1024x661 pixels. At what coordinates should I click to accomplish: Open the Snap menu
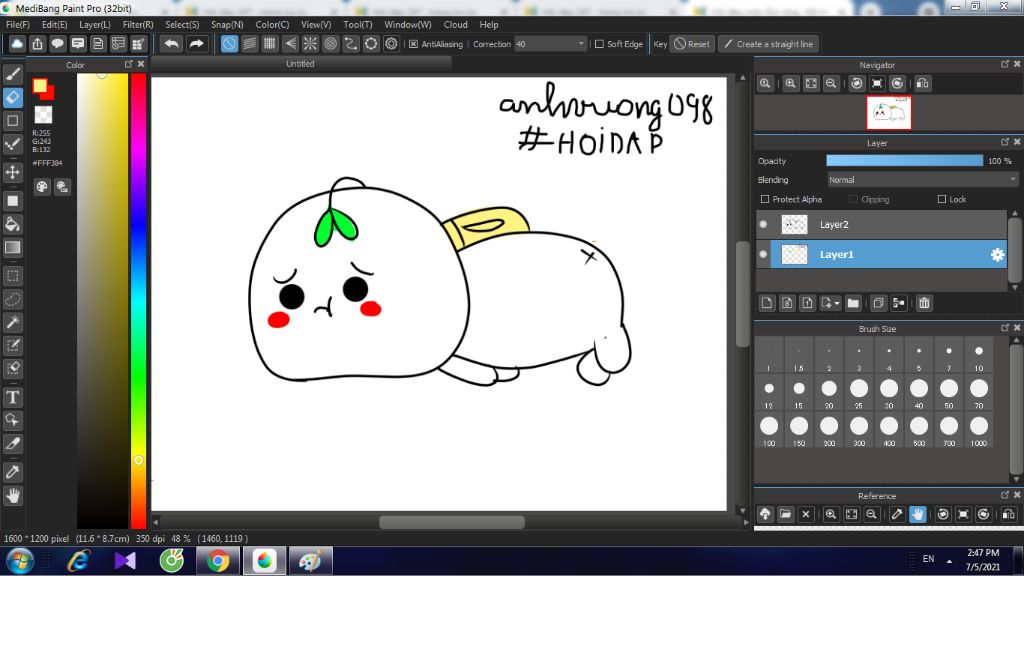pos(227,24)
